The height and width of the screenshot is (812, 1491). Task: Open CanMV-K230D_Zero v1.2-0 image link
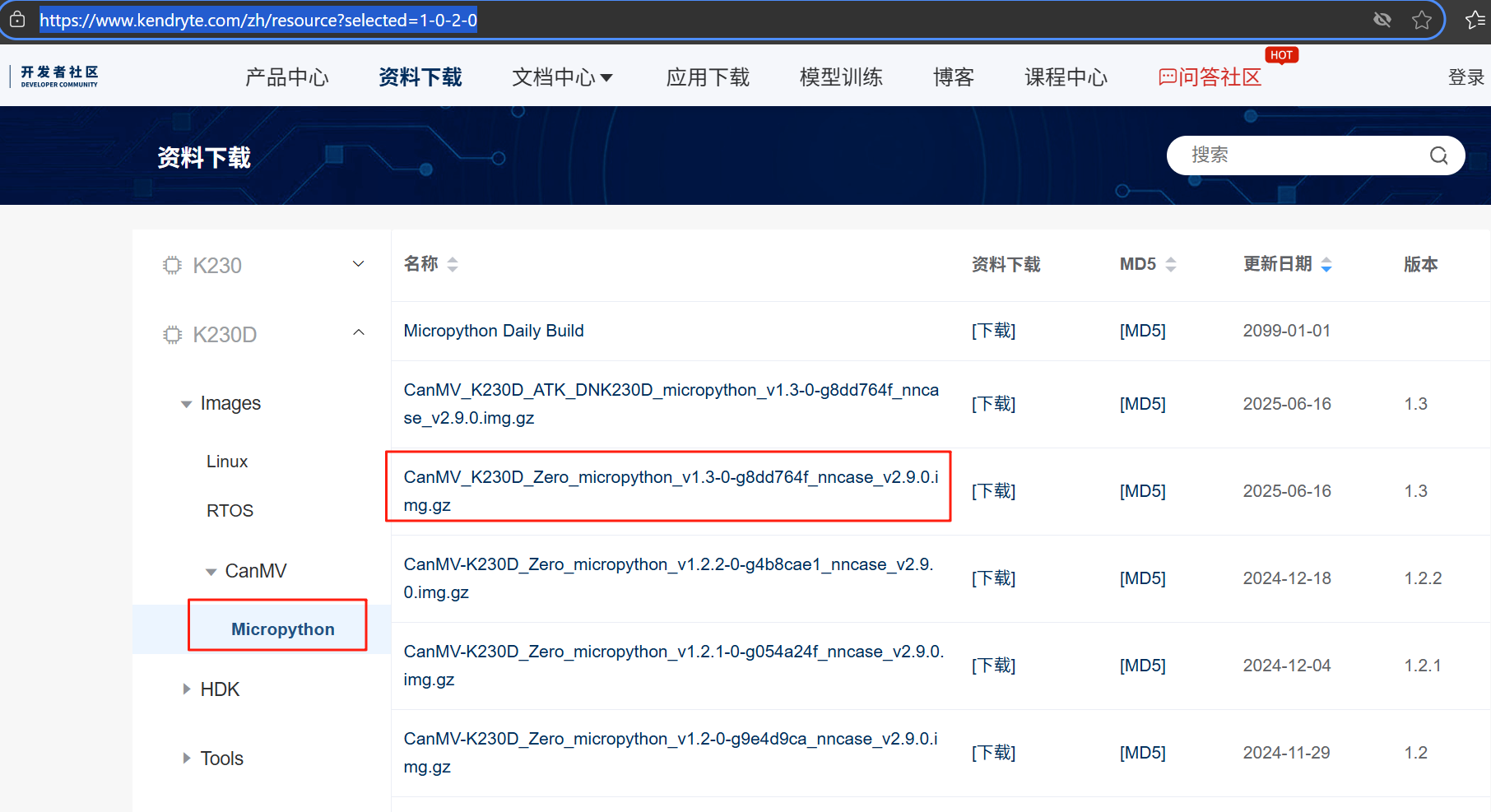[x=671, y=753]
